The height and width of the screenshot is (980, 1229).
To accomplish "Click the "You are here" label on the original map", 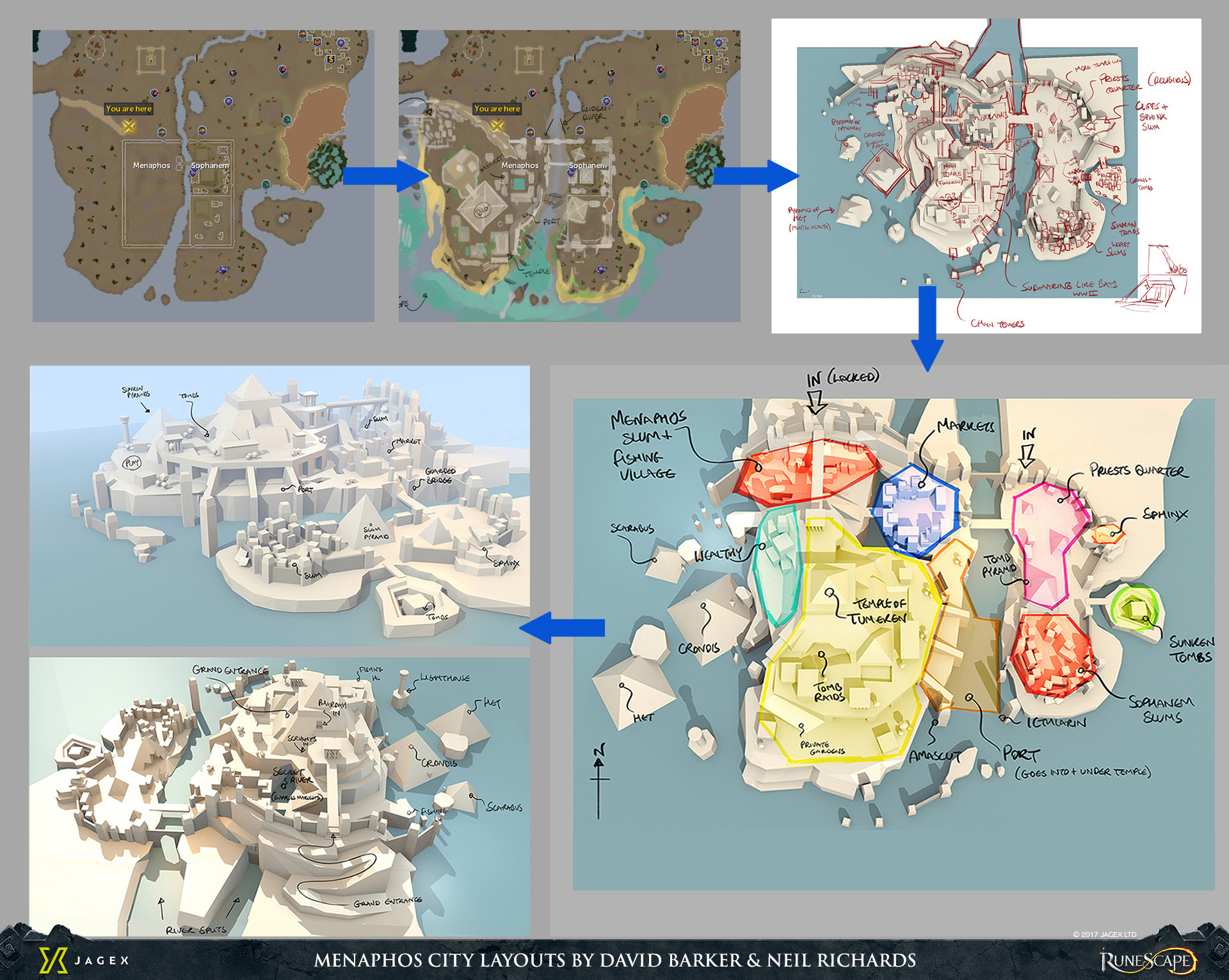I will [129, 109].
